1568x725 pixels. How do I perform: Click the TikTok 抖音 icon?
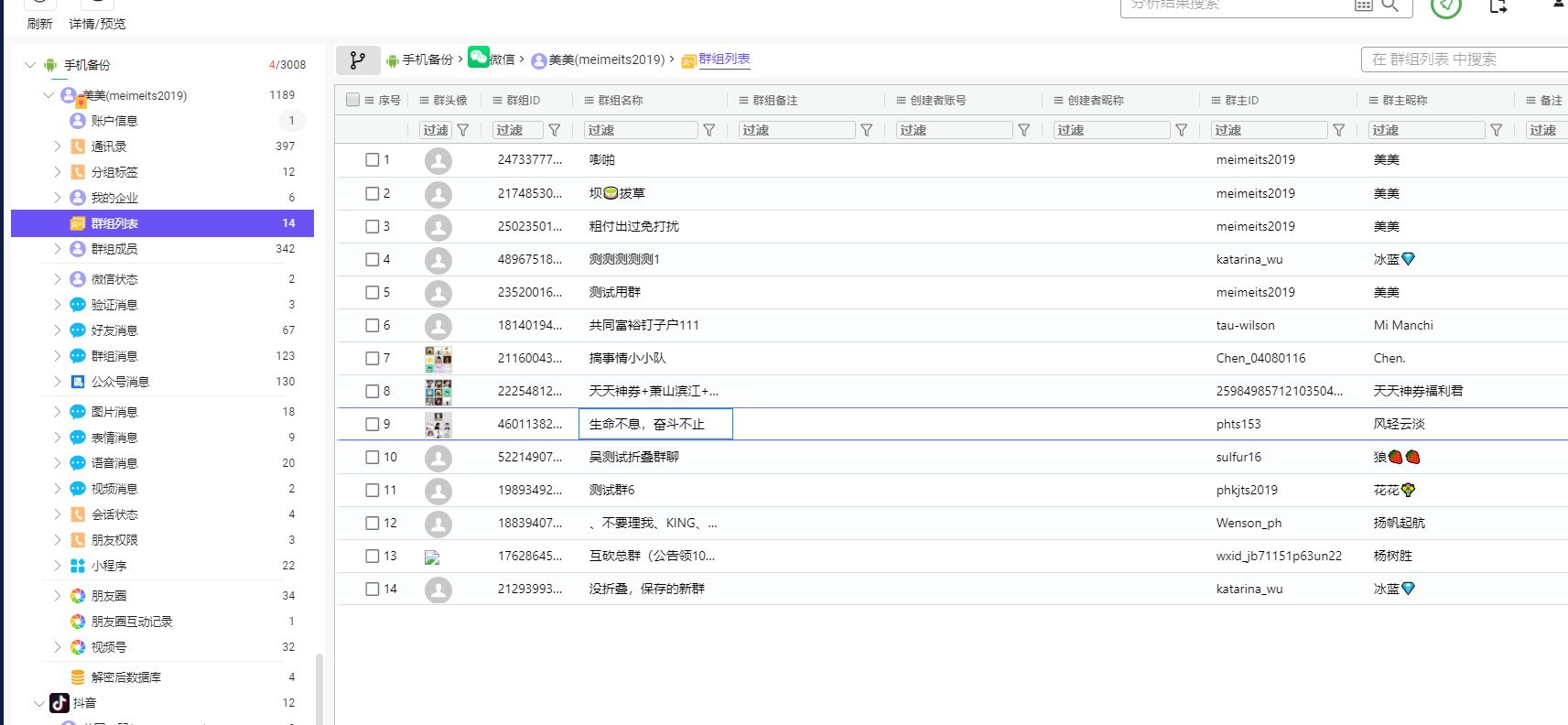point(59,703)
